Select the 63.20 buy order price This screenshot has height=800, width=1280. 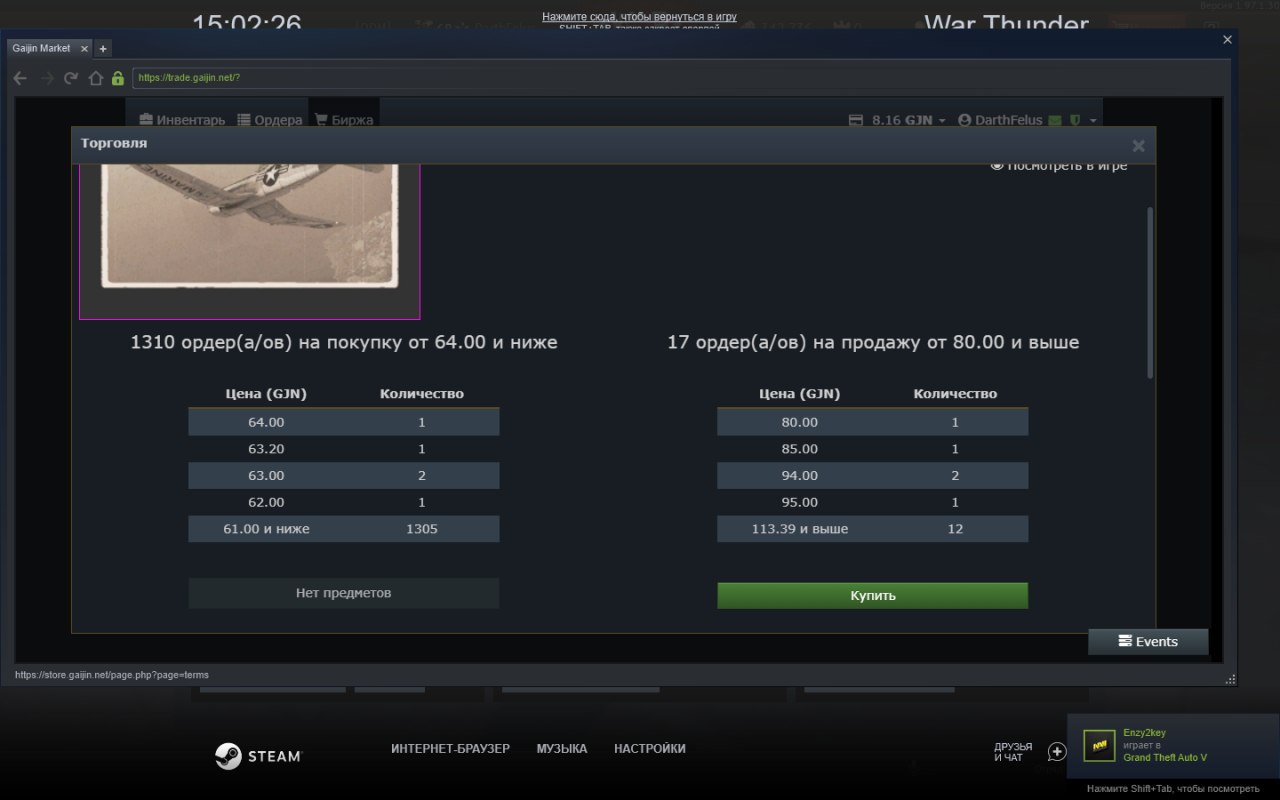pos(266,449)
